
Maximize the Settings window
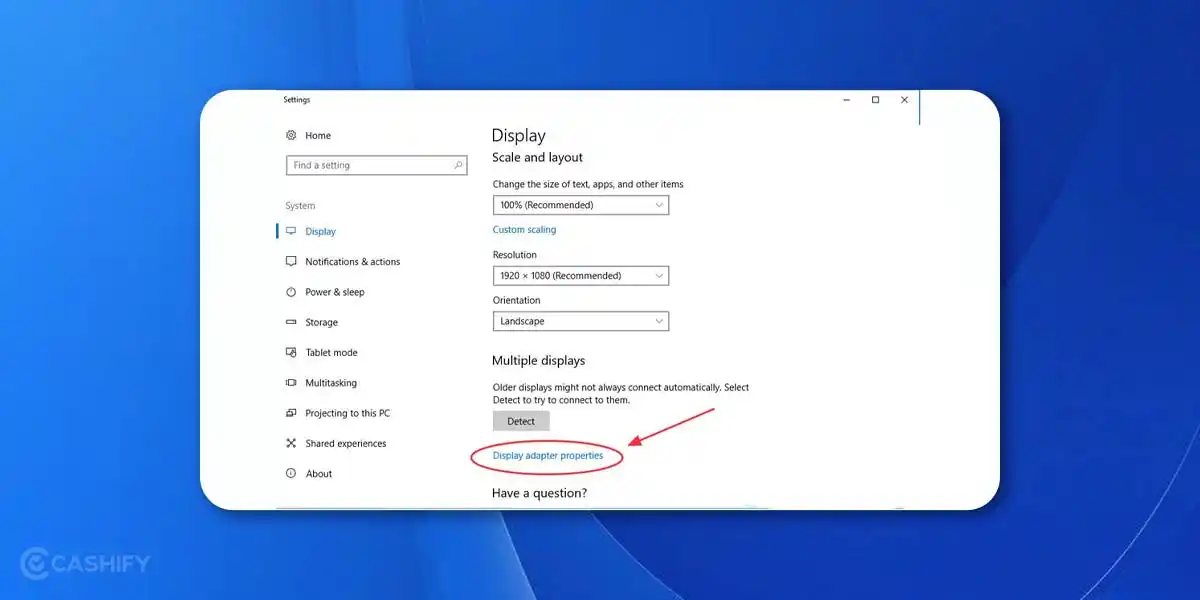pos(875,100)
